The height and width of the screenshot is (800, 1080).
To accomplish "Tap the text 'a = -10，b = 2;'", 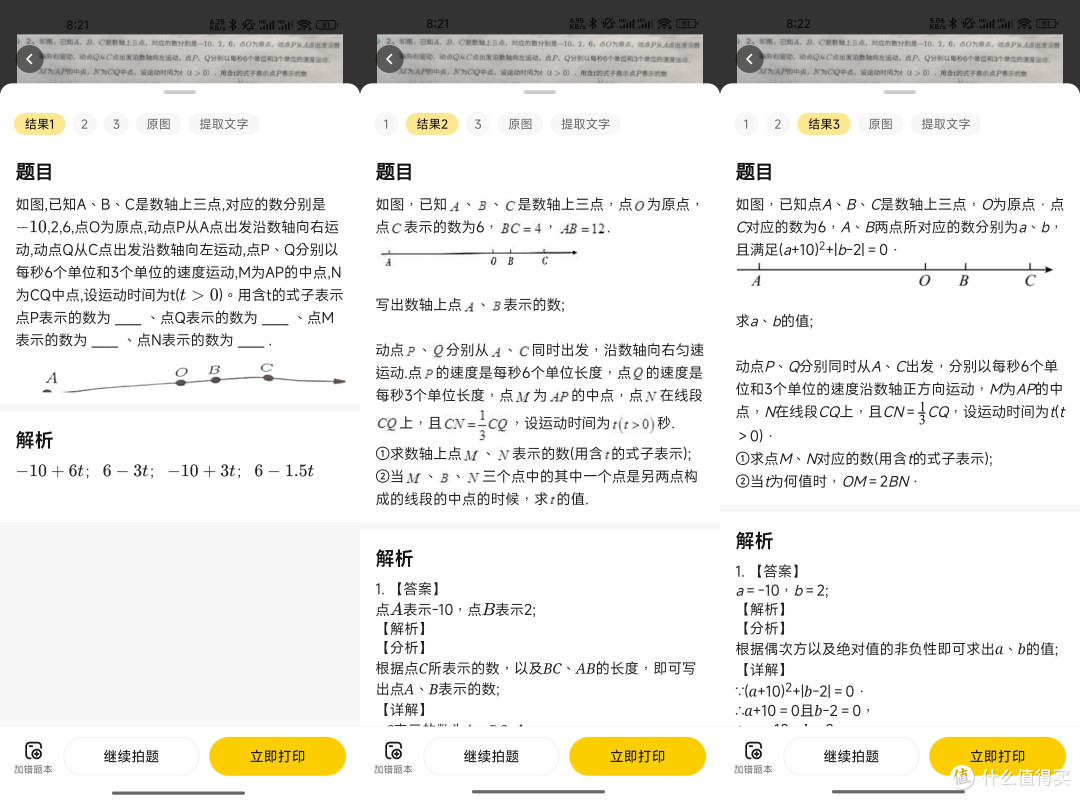I will coord(782,591).
